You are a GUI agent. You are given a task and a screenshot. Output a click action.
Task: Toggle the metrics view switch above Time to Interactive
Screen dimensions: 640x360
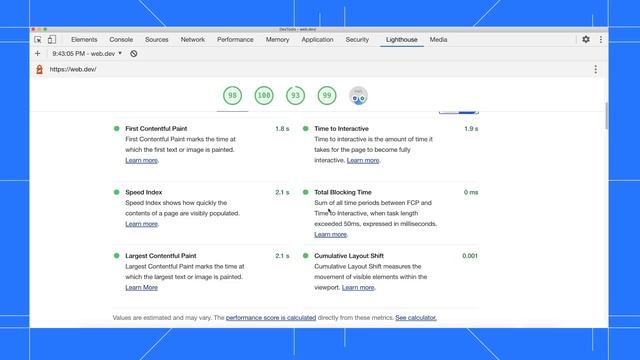pos(458,112)
